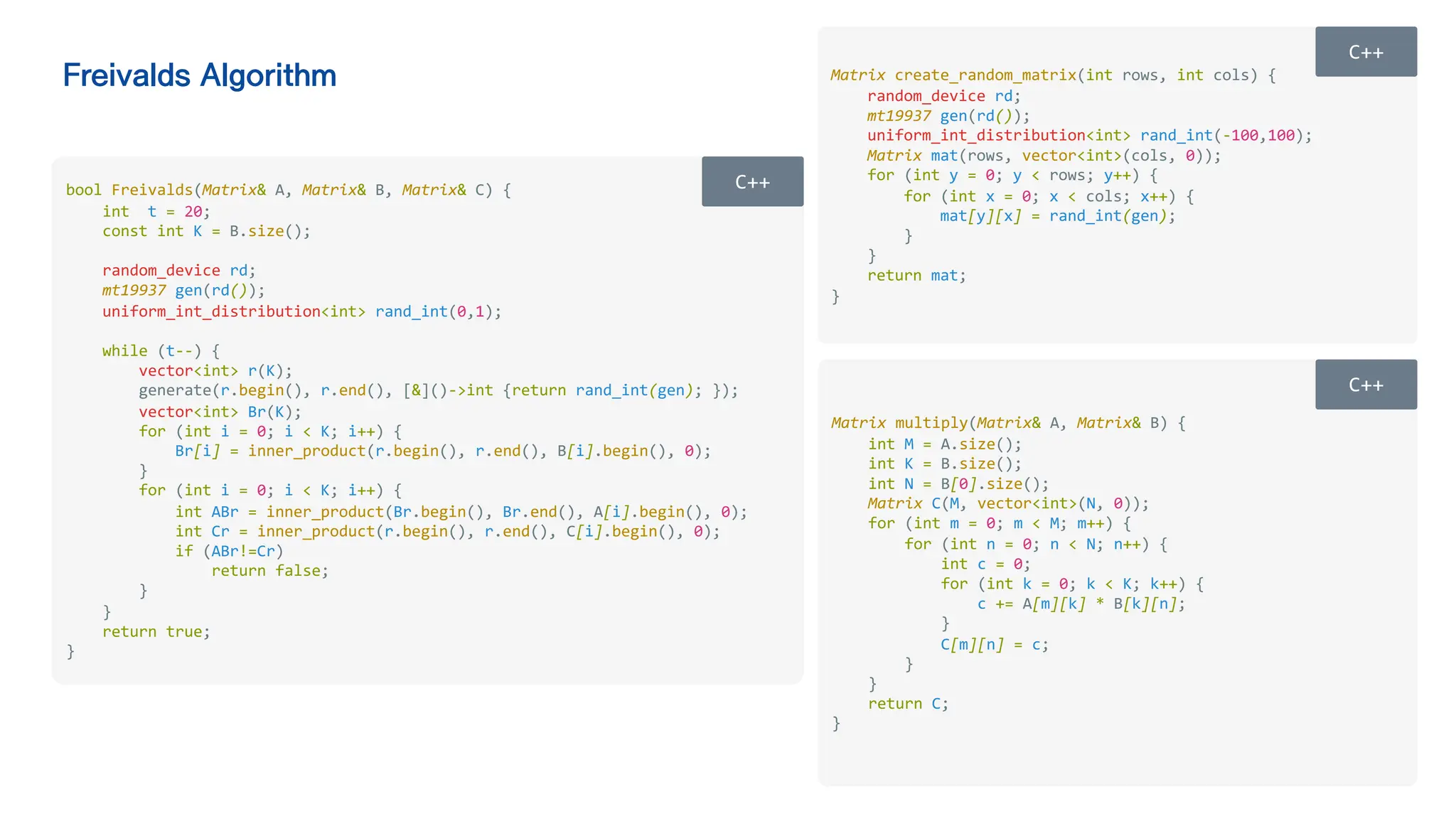The width and height of the screenshot is (1456, 819).
Task: Click 'random_device rd;' in the Freivalds block
Action: point(178,270)
